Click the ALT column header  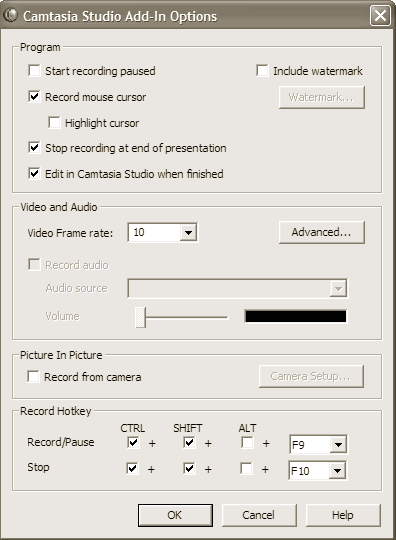[x=247, y=428]
